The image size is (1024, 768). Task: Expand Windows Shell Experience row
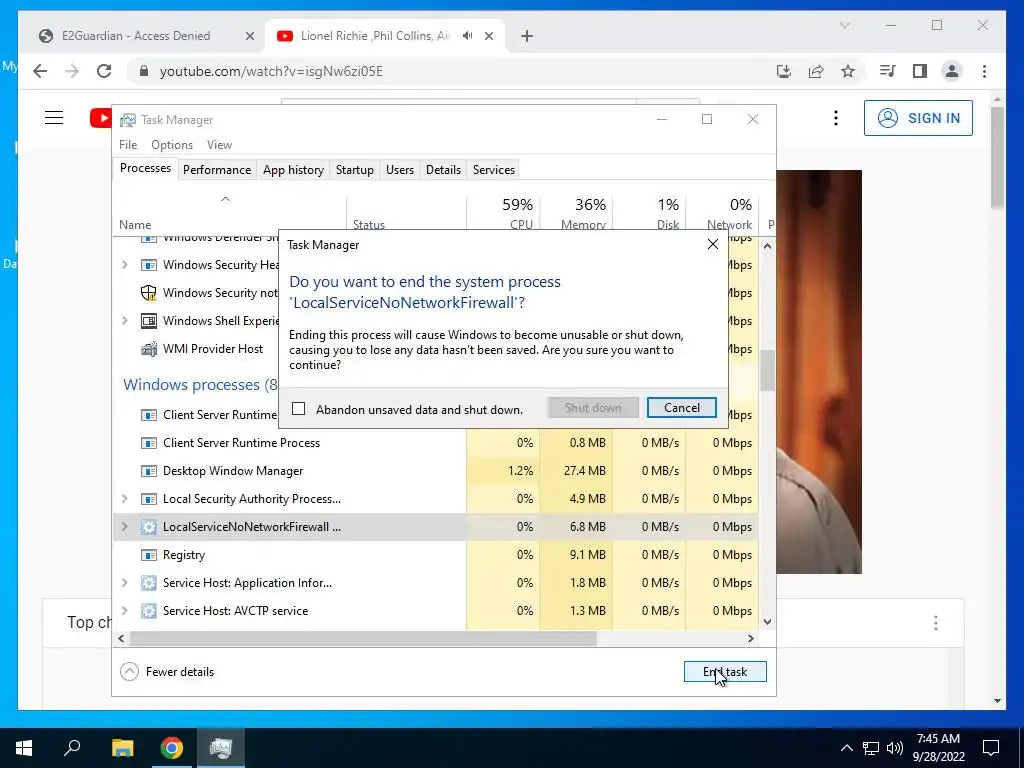point(125,321)
